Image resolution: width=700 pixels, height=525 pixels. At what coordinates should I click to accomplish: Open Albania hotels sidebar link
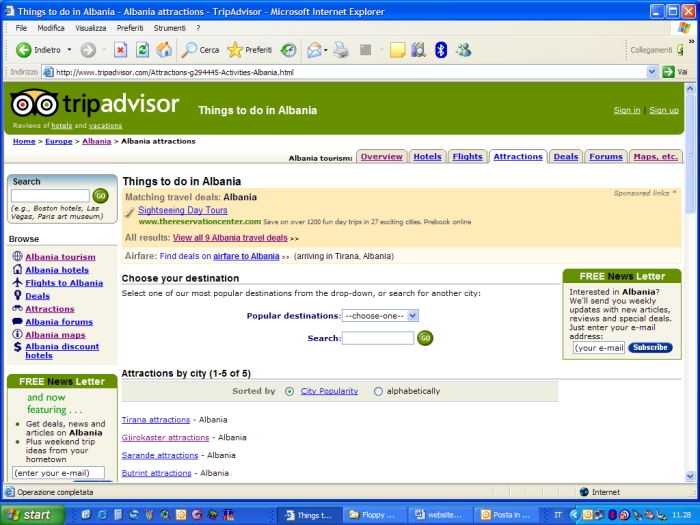tap(57, 270)
